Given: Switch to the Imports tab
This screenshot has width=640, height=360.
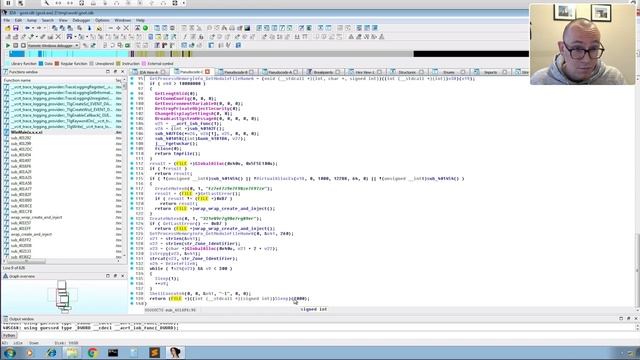Looking at the screenshot, I should (490, 72).
